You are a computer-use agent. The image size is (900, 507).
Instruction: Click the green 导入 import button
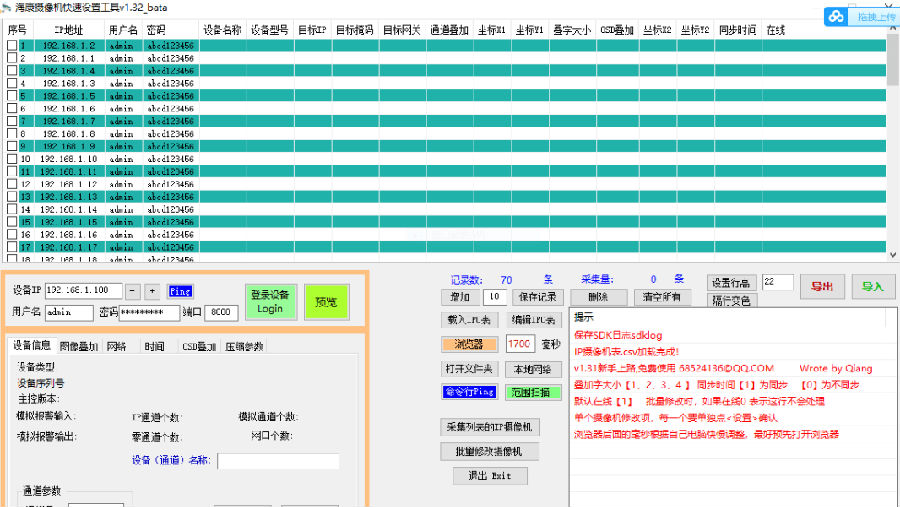click(873, 286)
